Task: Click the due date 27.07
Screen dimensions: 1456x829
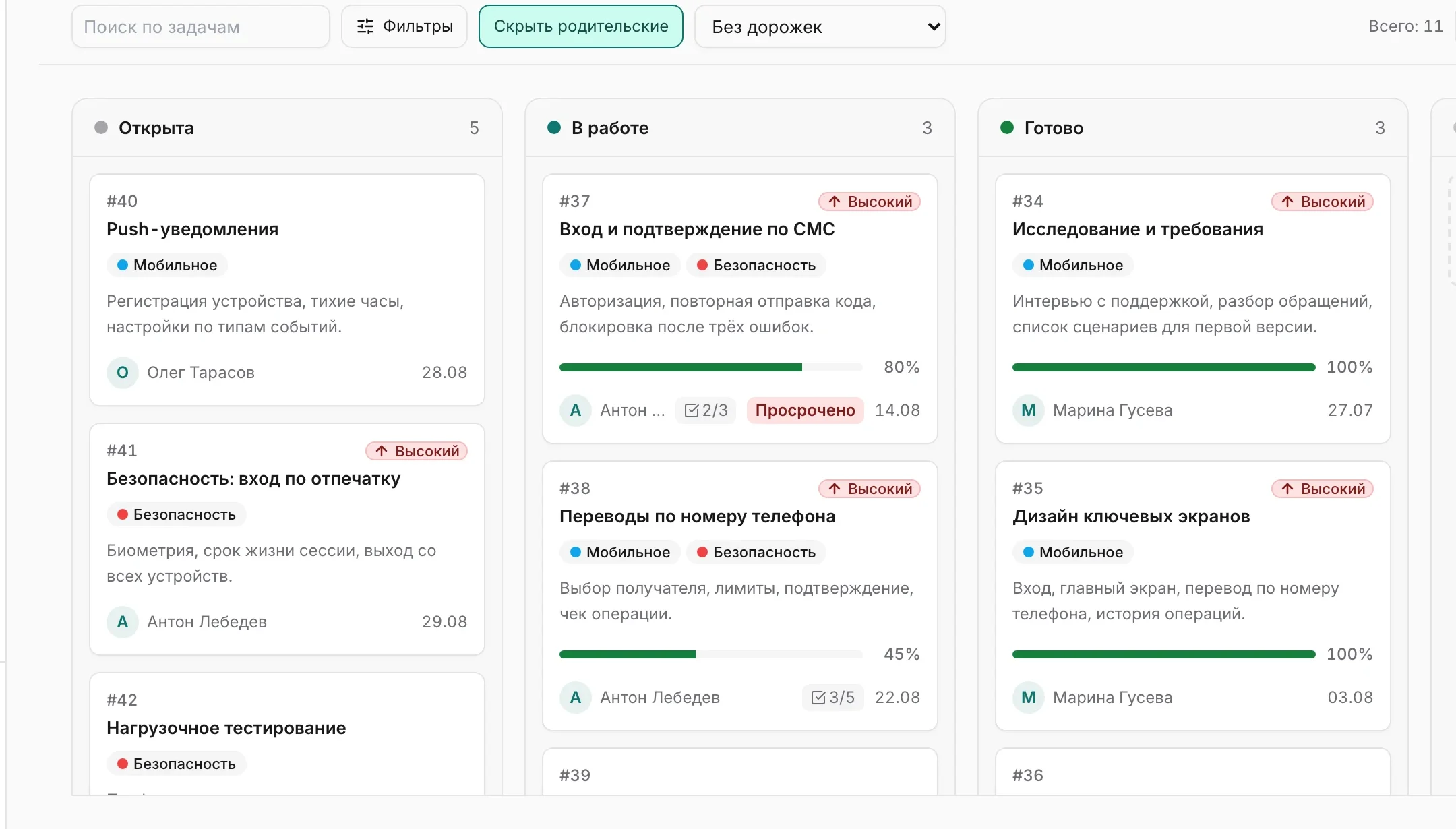Action: (x=1350, y=410)
